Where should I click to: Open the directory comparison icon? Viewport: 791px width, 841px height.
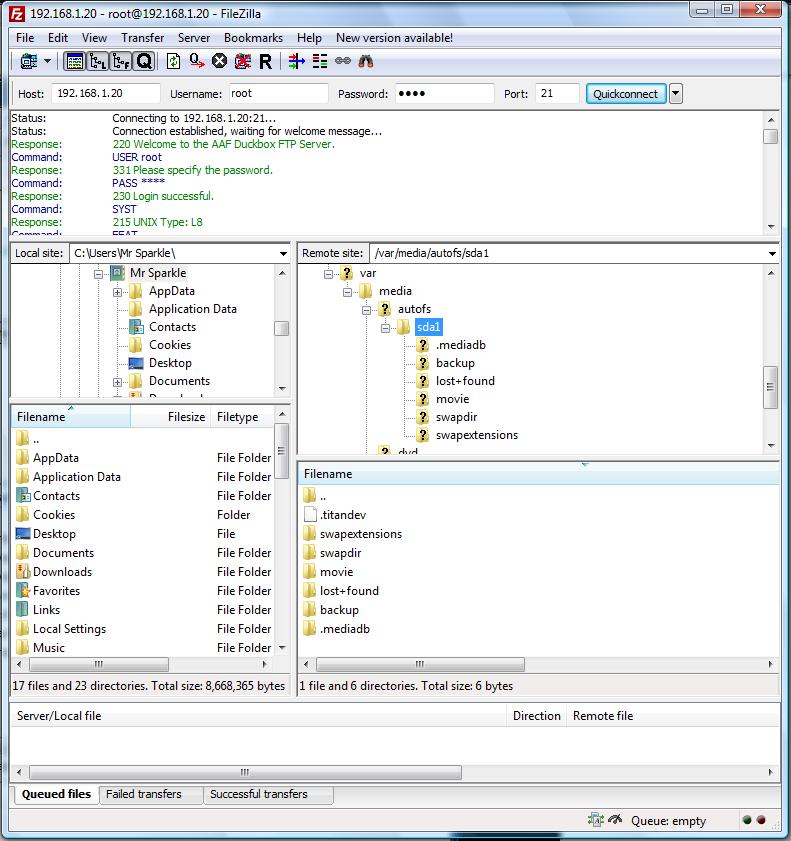320,62
